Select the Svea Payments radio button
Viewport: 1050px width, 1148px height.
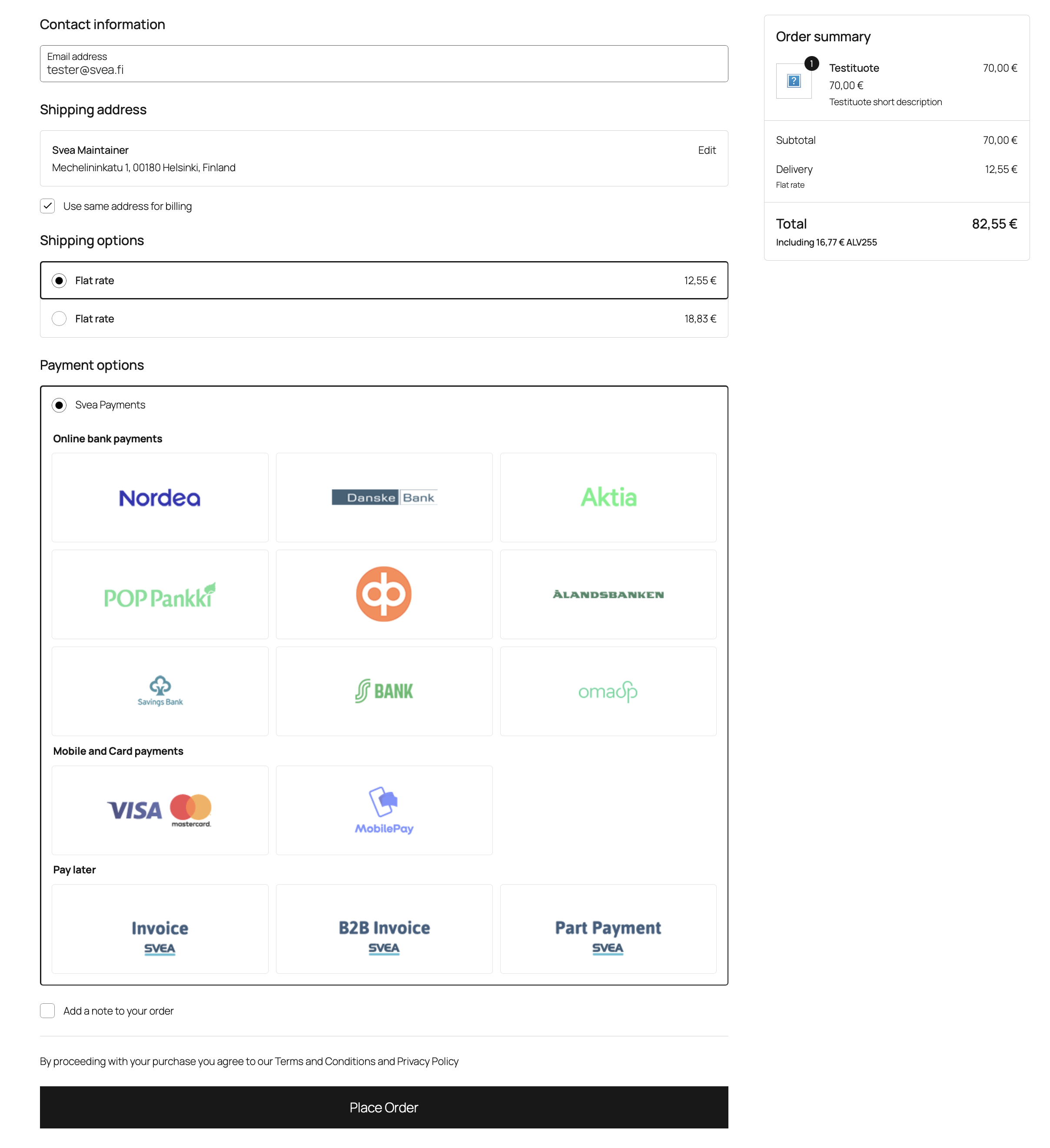[x=59, y=405]
